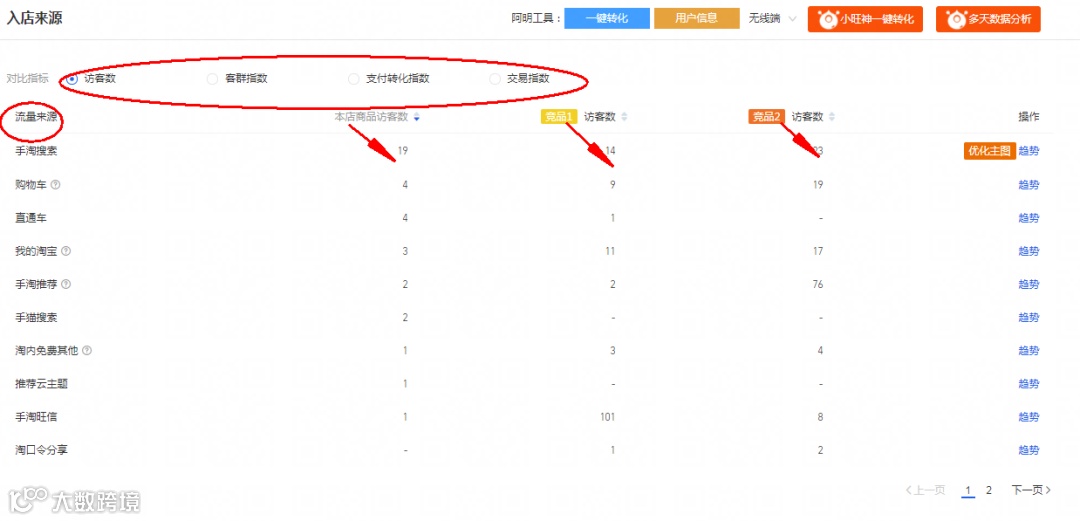
Task: Click 下一页 next page link
Action: pos(1031,490)
